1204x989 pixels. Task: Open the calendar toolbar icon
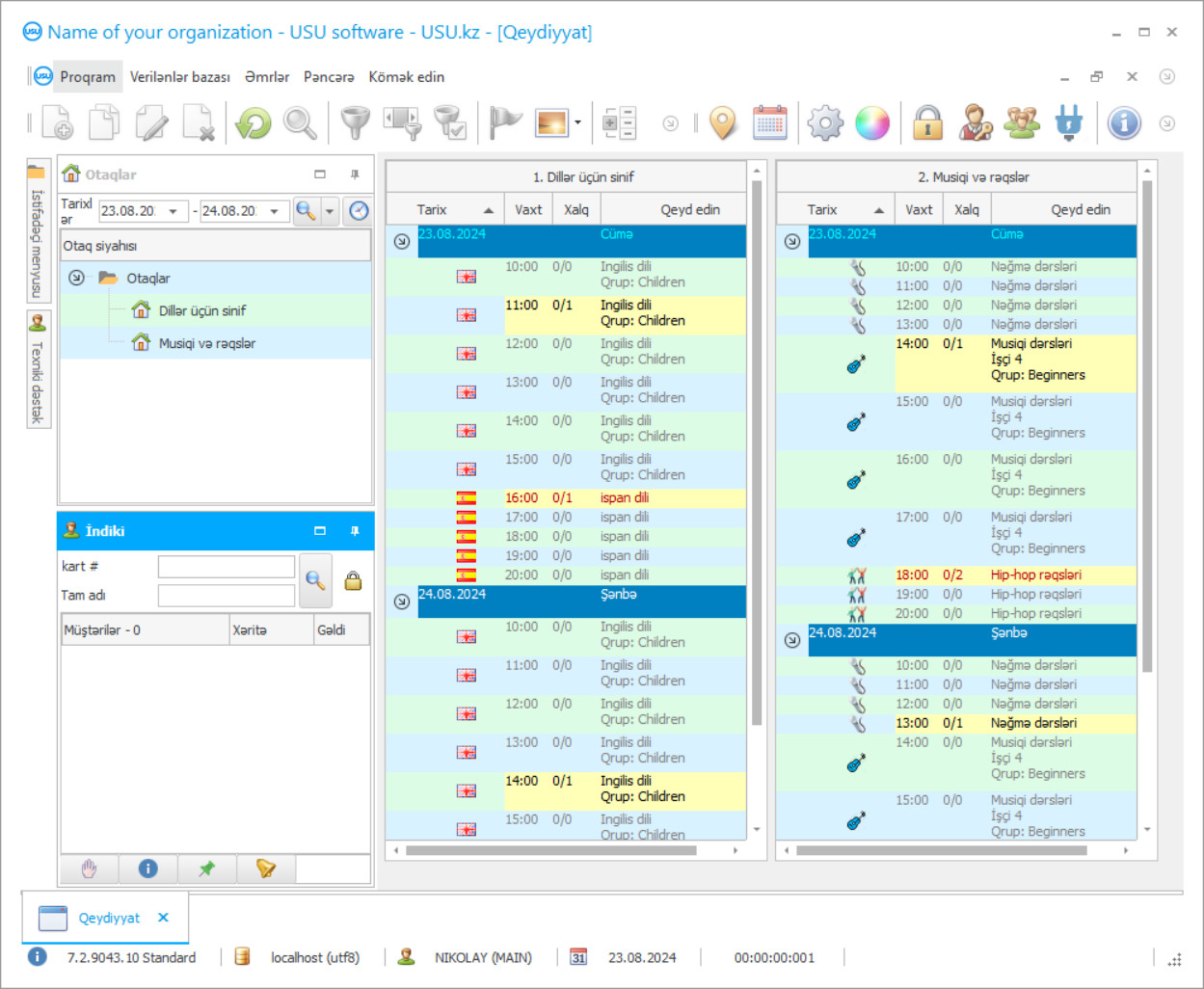coord(769,123)
